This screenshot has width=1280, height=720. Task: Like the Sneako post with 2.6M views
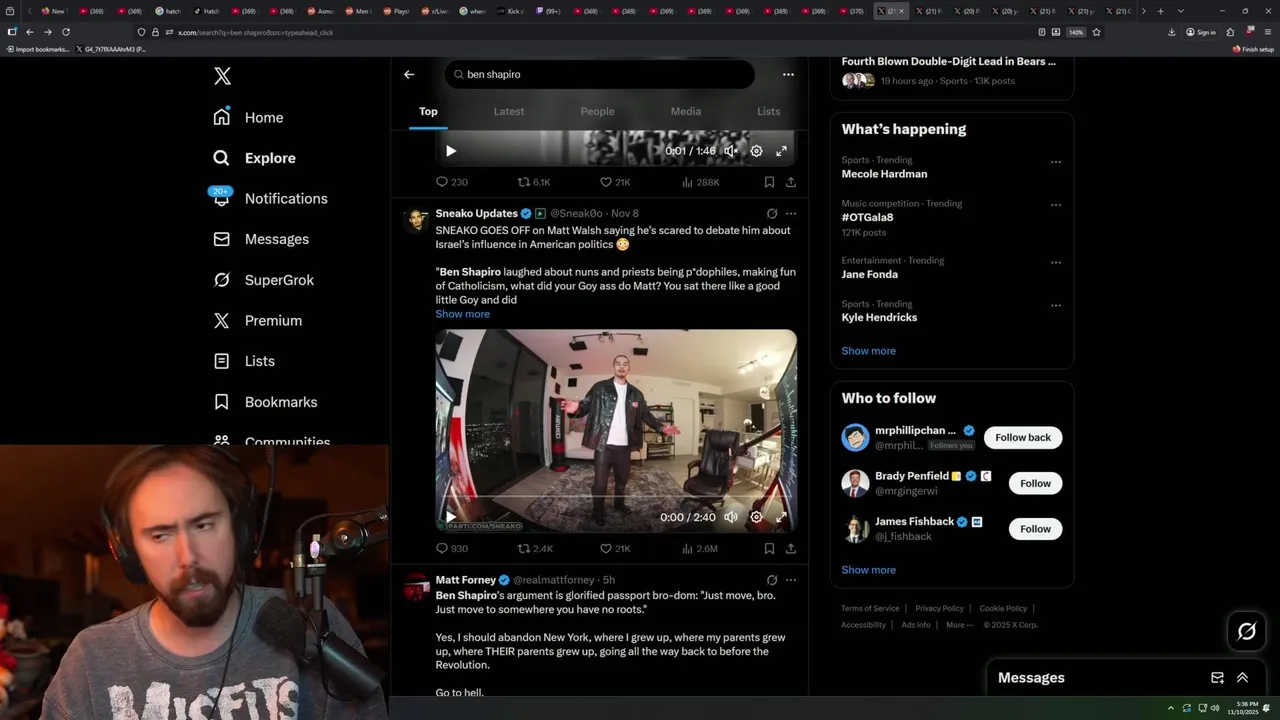tap(615, 548)
